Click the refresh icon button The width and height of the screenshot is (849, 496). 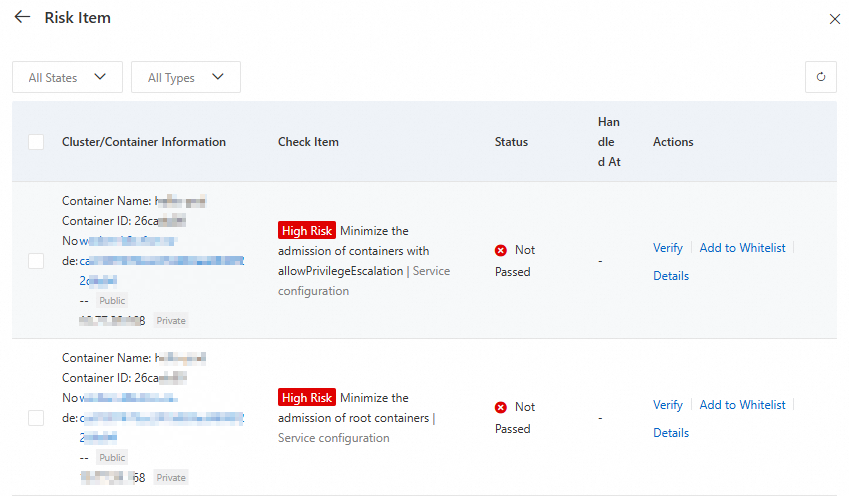click(x=820, y=77)
